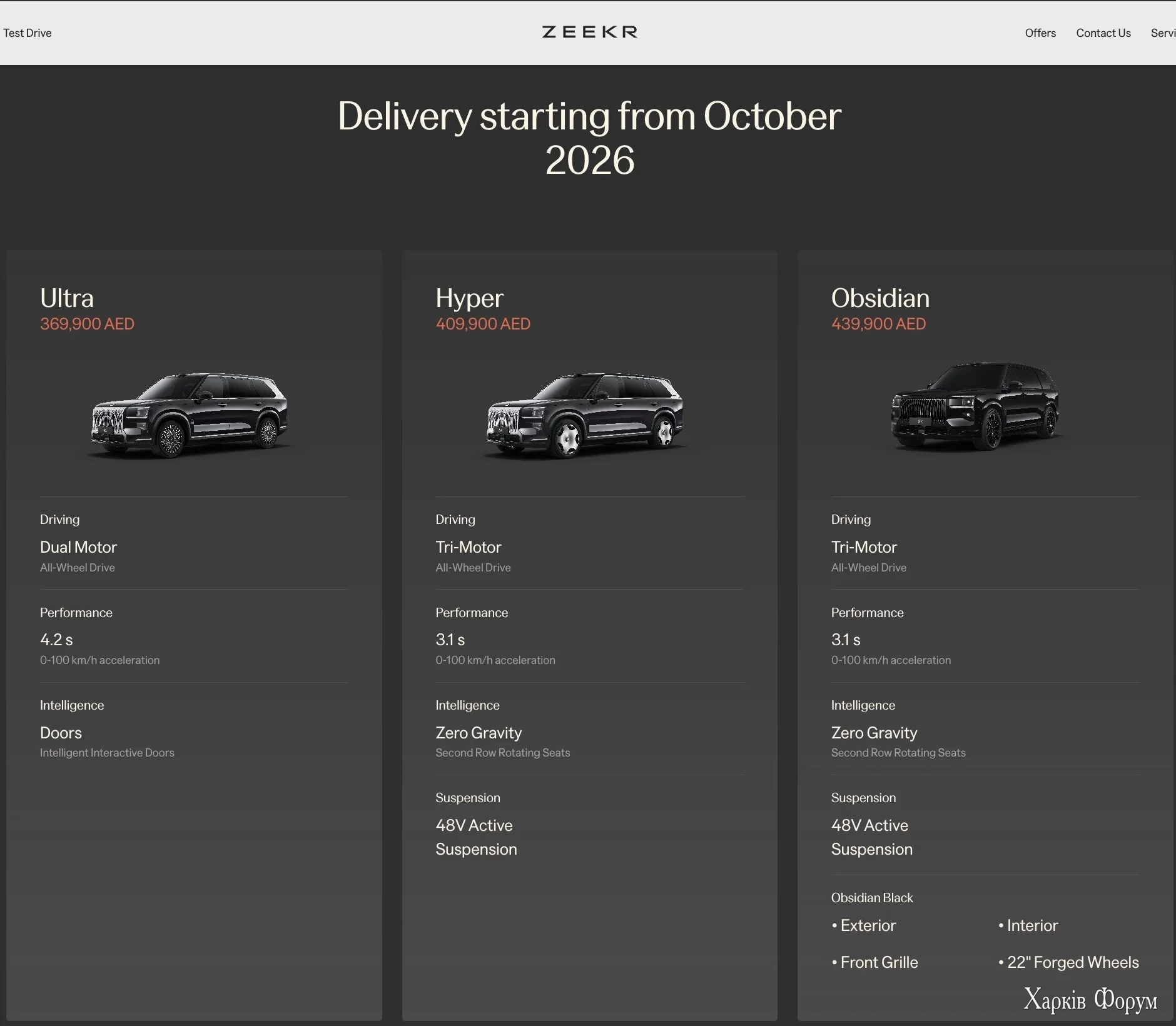Click the Obsidian trim title
Viewport: 1176px width, 1026px height.
[x=880, y=298]
